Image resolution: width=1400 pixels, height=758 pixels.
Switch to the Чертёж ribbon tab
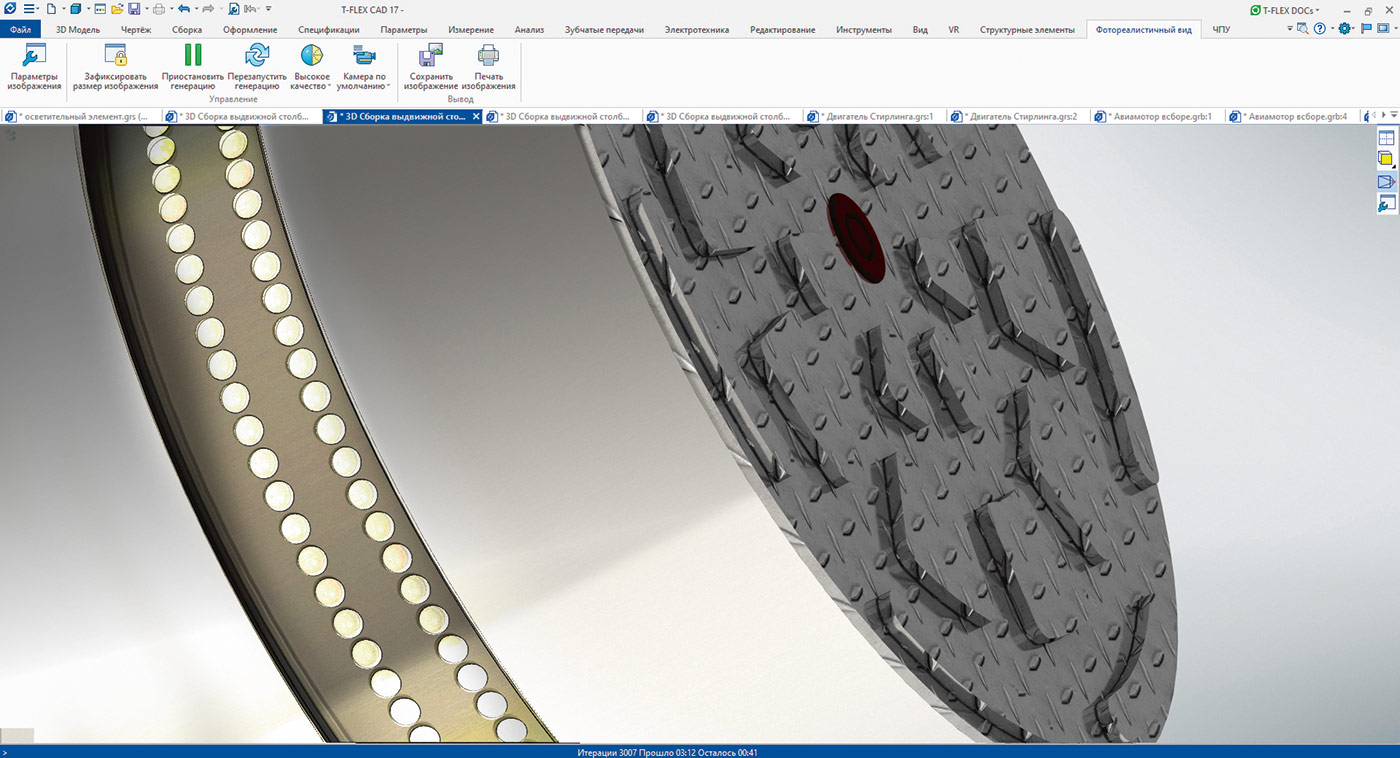[x=136, y=30]
